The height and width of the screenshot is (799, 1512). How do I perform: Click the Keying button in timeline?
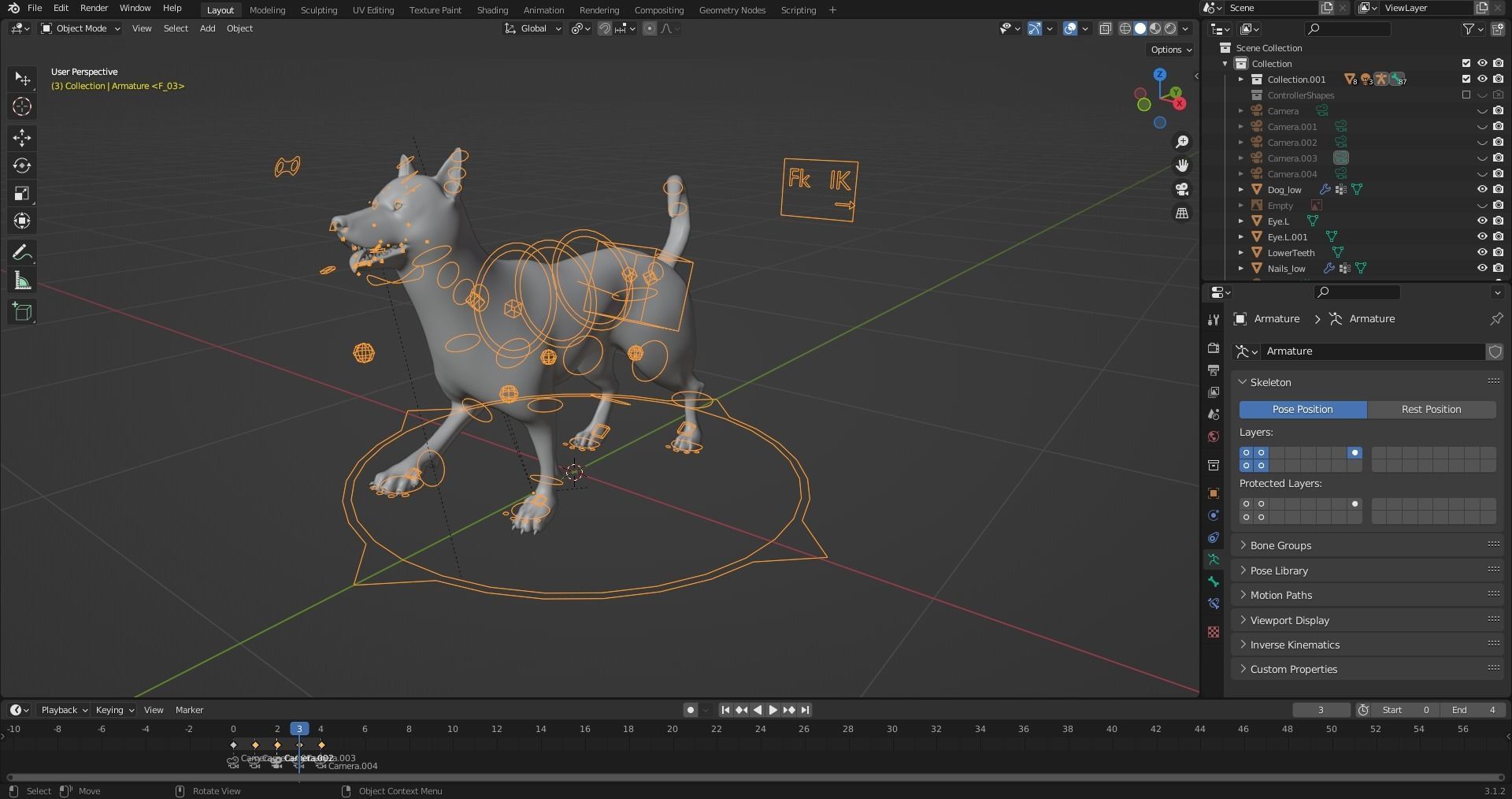pyautogui.click(x=114, y=710)
